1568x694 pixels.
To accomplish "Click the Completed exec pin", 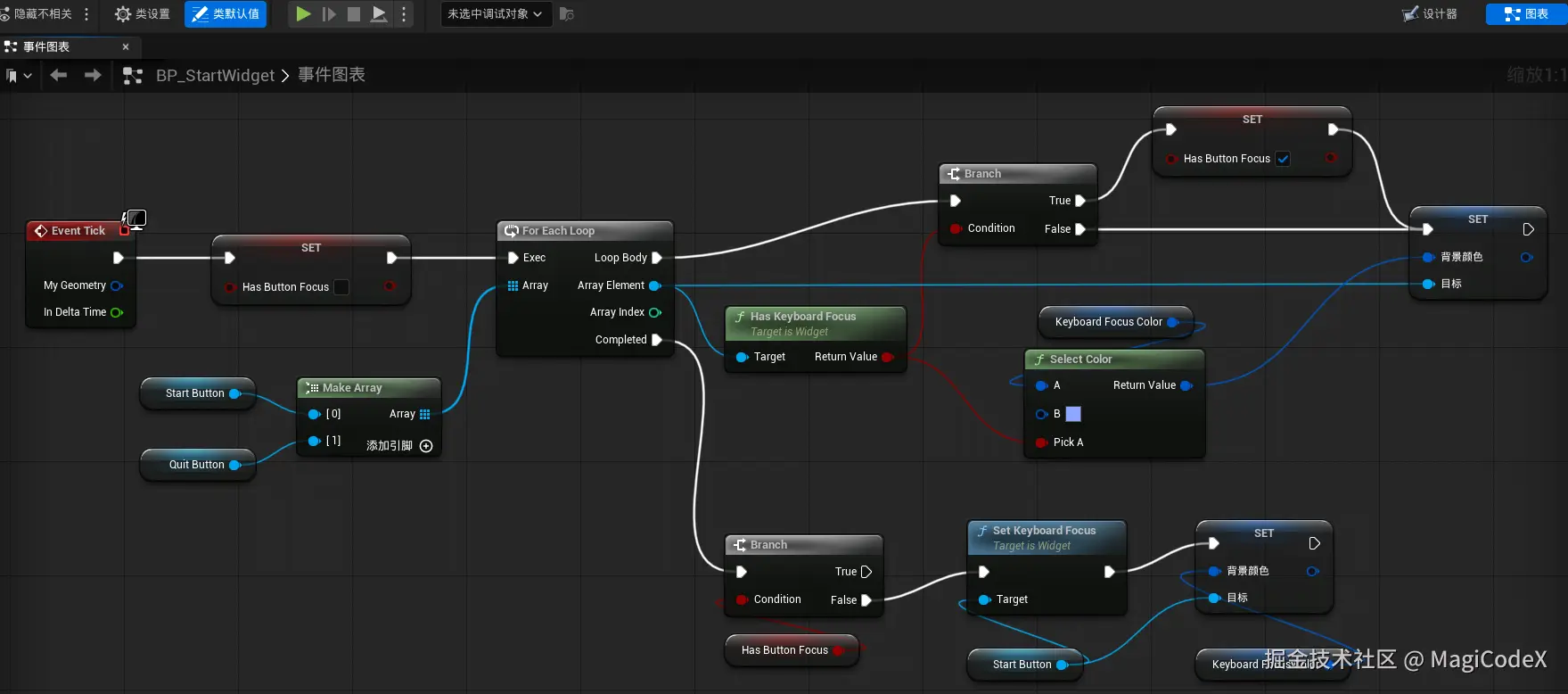I will tap(657, 340).
